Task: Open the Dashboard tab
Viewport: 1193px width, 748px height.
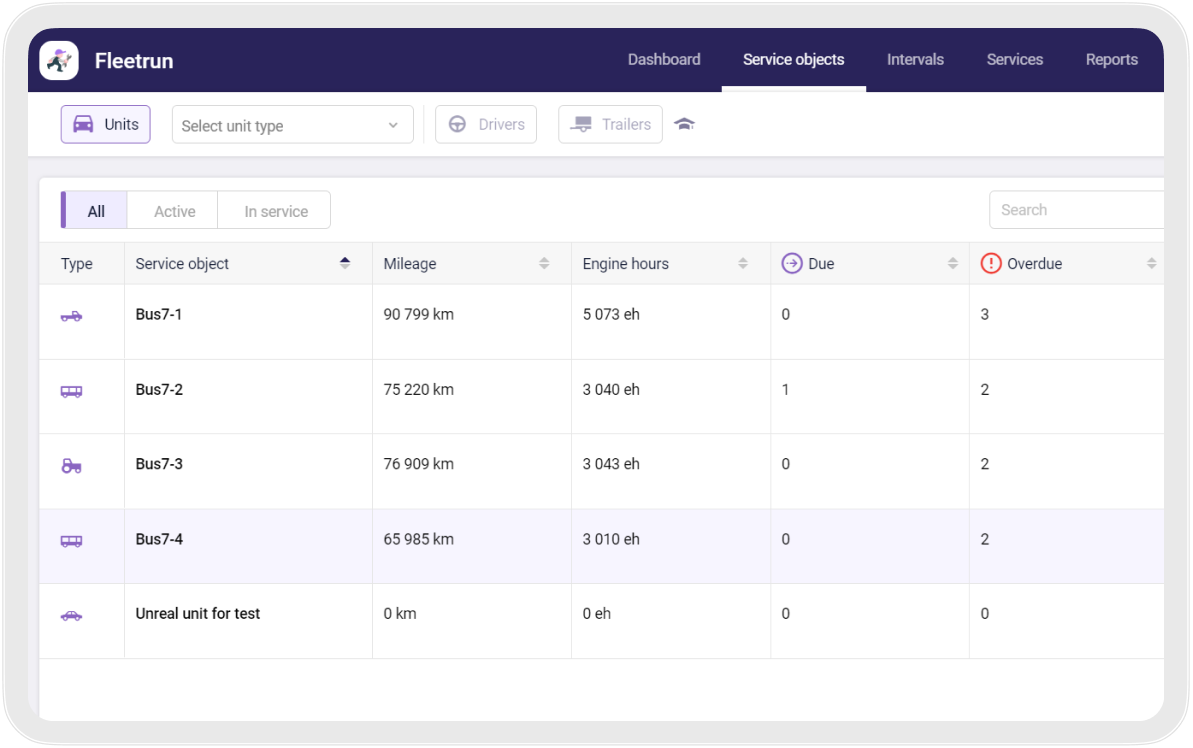Action: coord(663,60)
